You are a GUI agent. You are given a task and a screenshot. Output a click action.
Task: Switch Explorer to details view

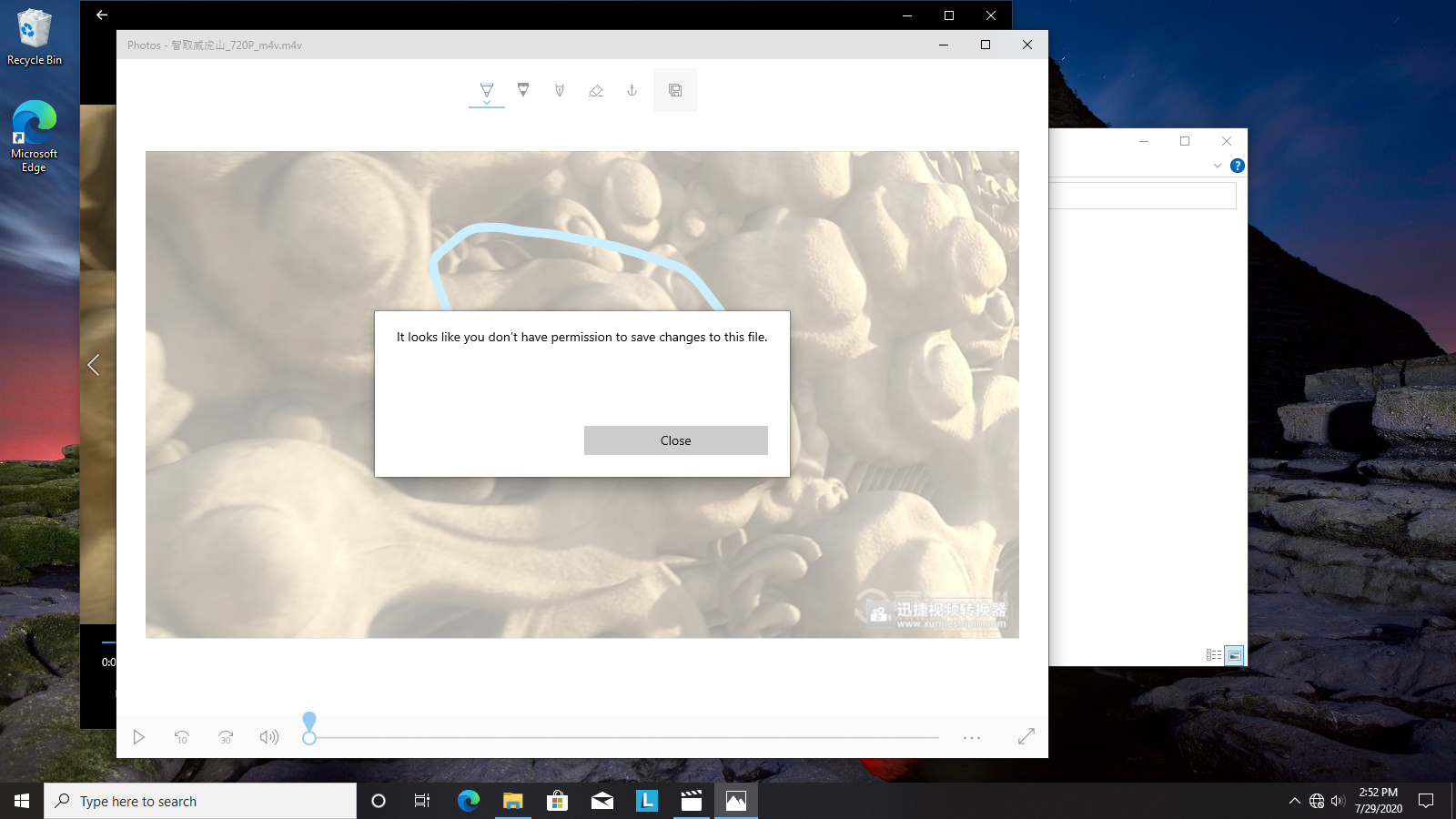[1214, 655]
